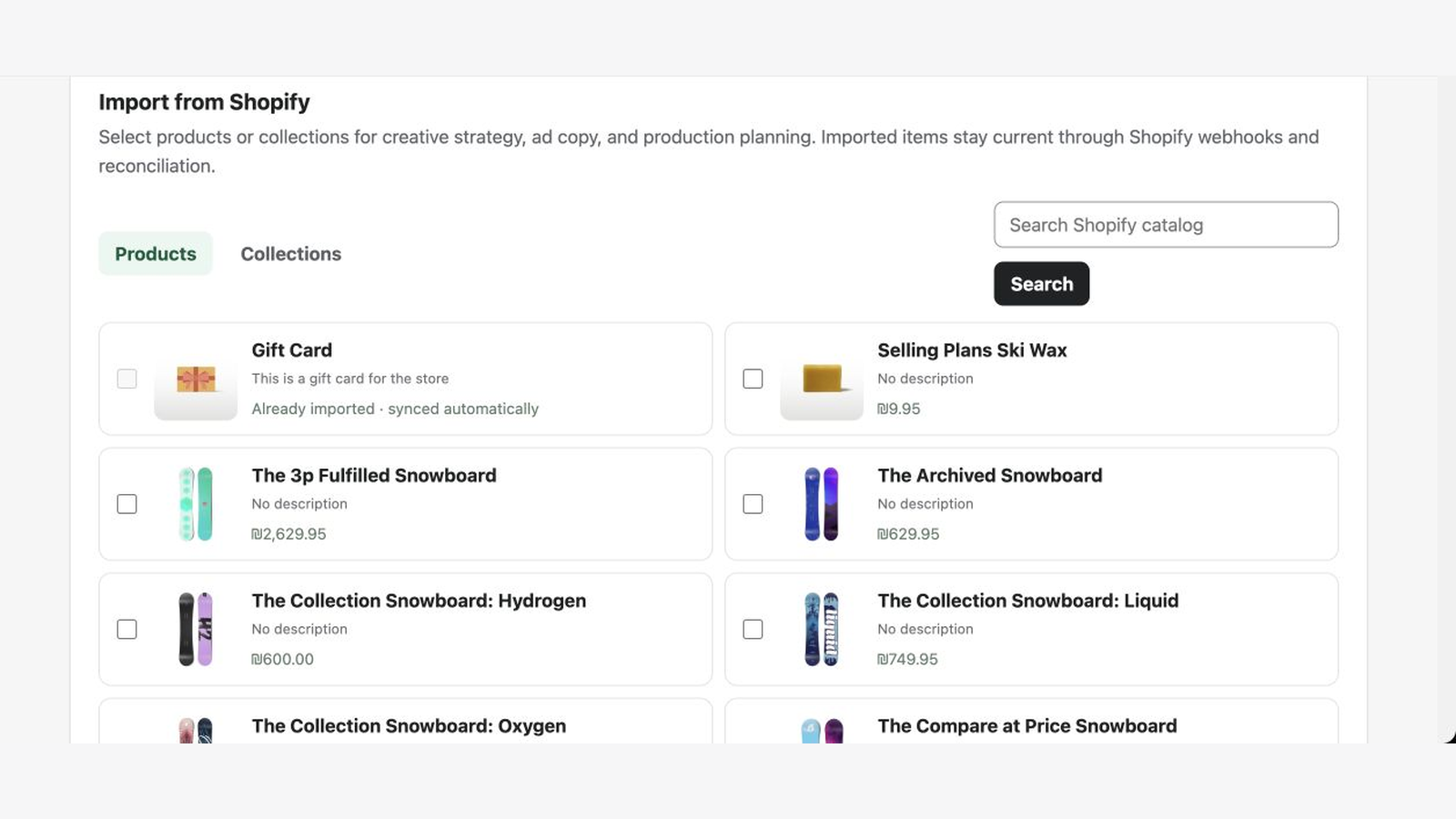Click the Import from Shopify heading

tap(204, 102)
